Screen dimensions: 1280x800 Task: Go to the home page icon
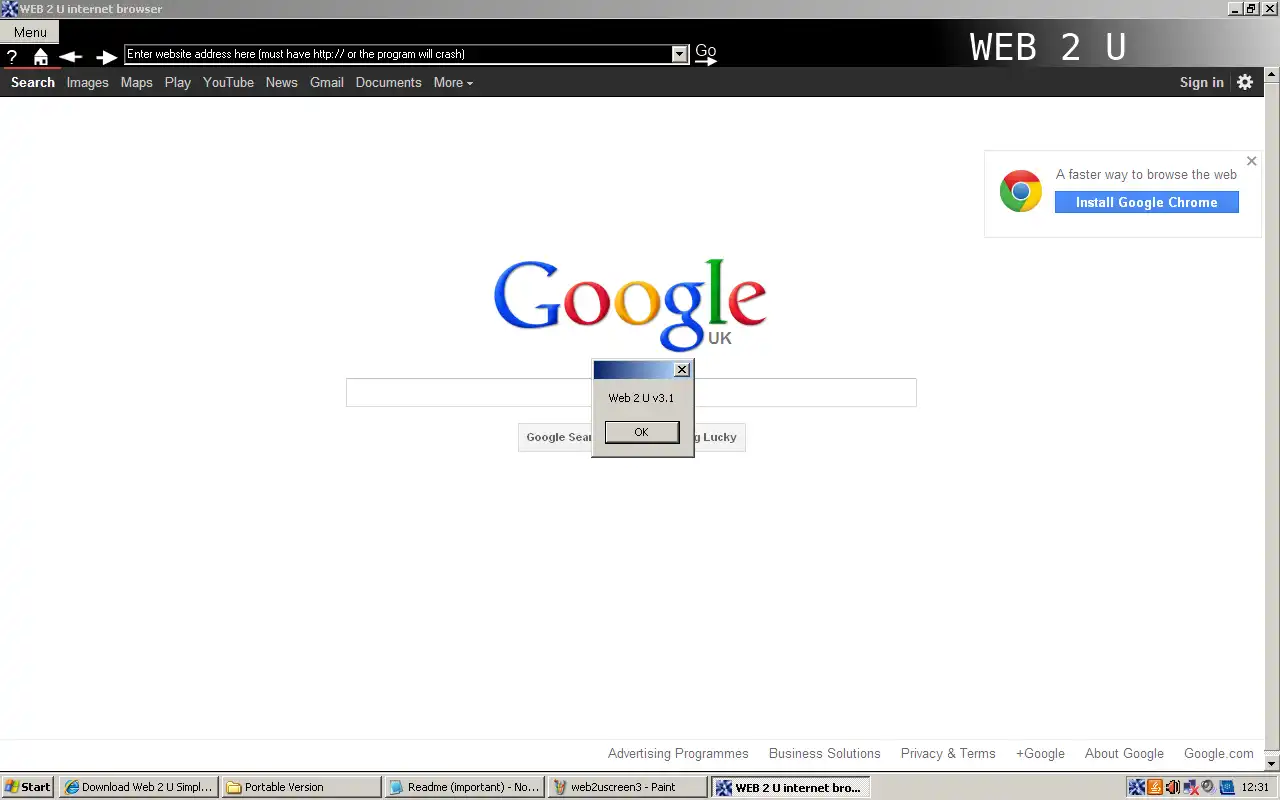pyautogui.click(x=41, y=57)
